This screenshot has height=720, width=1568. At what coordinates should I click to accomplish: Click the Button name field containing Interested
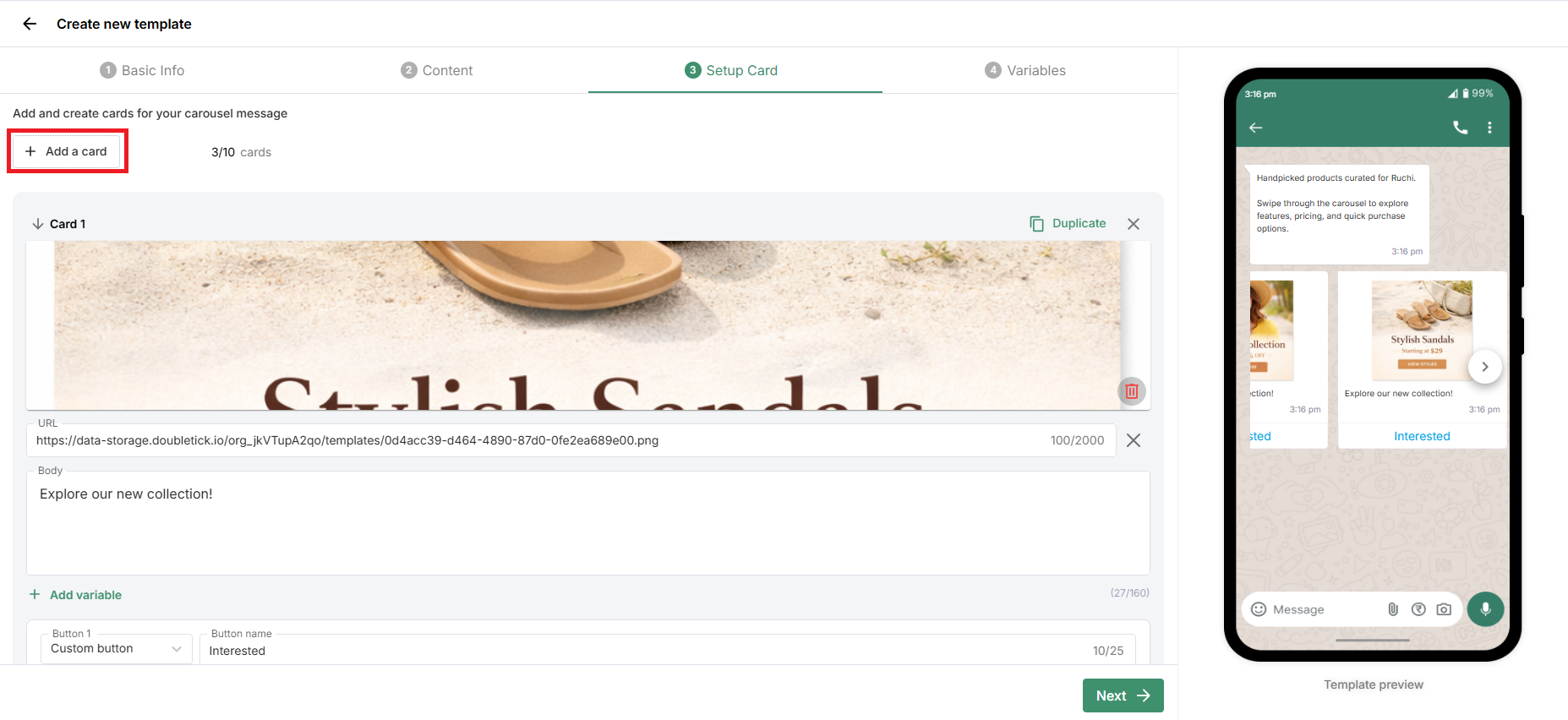pos(667,650)
